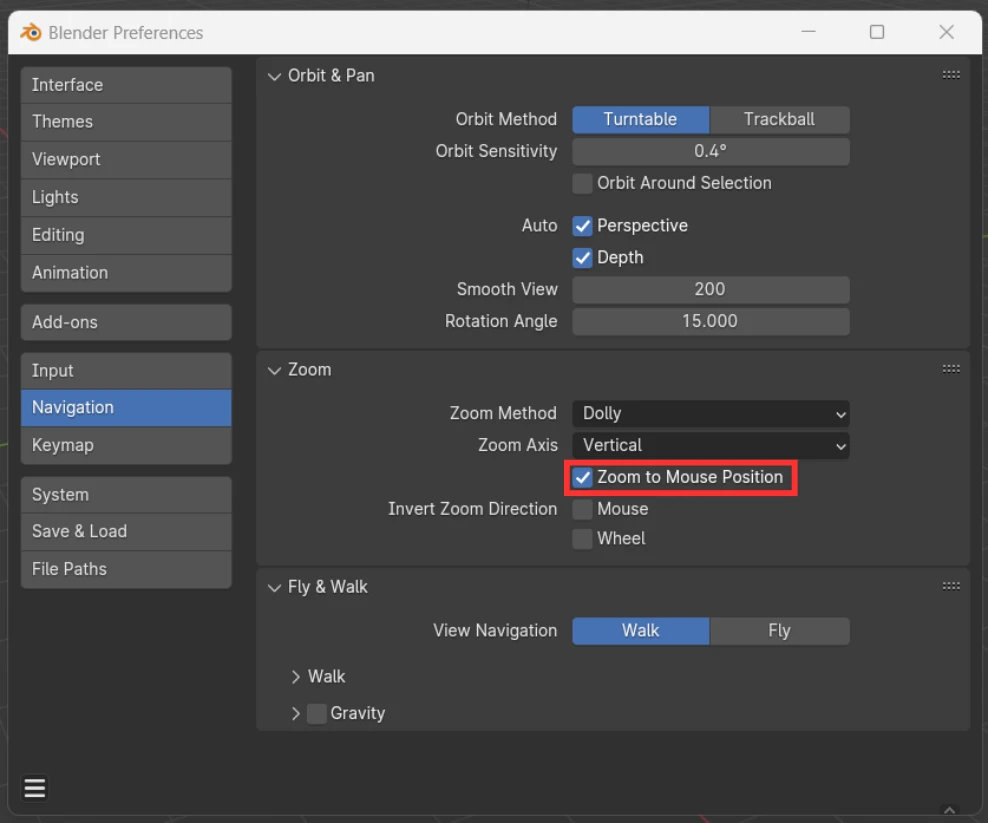This screenshot has height=823, width=988.
Task: Disable Auto Perspective checkbox
Action: click(x=582, y=226)
